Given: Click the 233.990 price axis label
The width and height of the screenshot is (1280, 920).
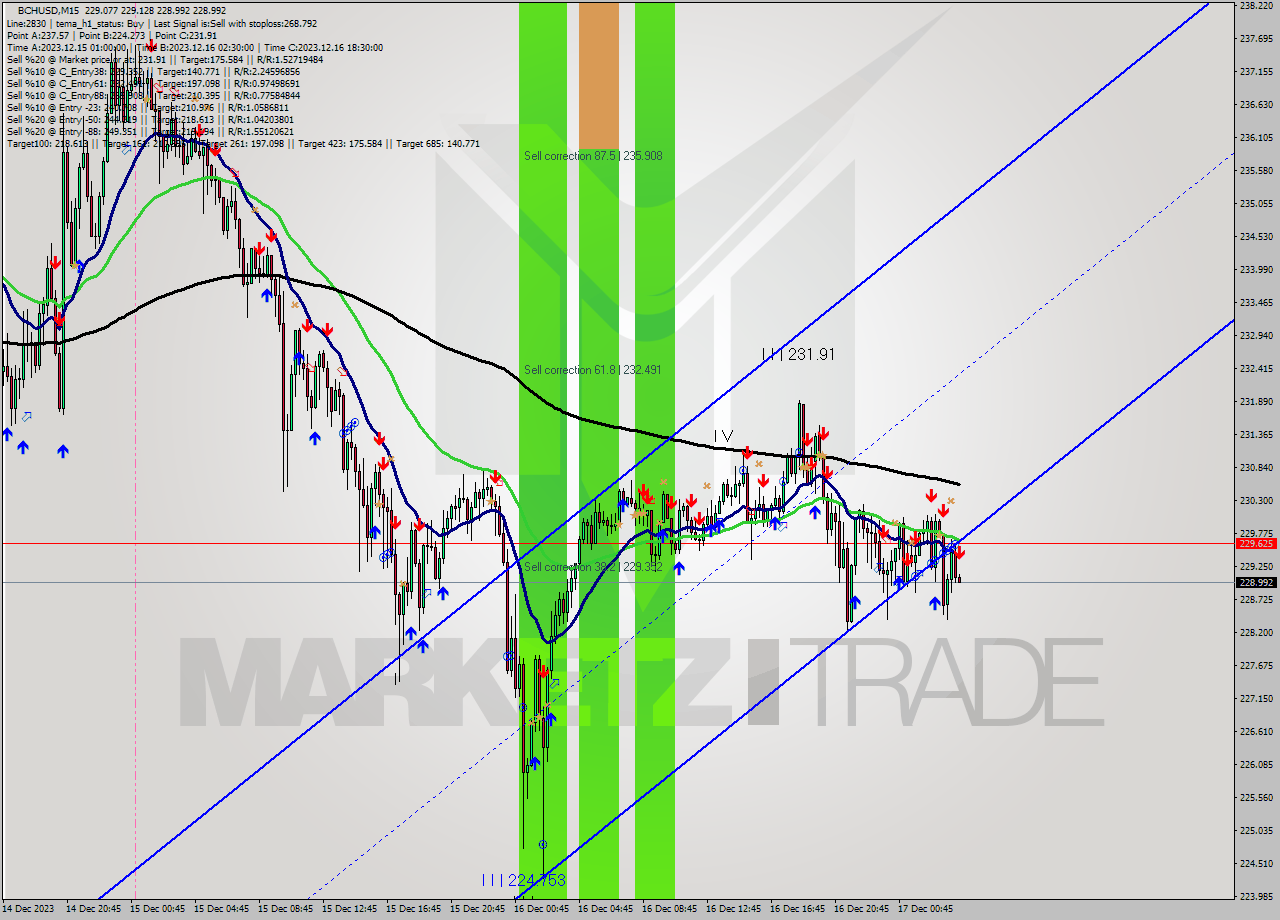Looking at the screenshot, I should 1256,269.
